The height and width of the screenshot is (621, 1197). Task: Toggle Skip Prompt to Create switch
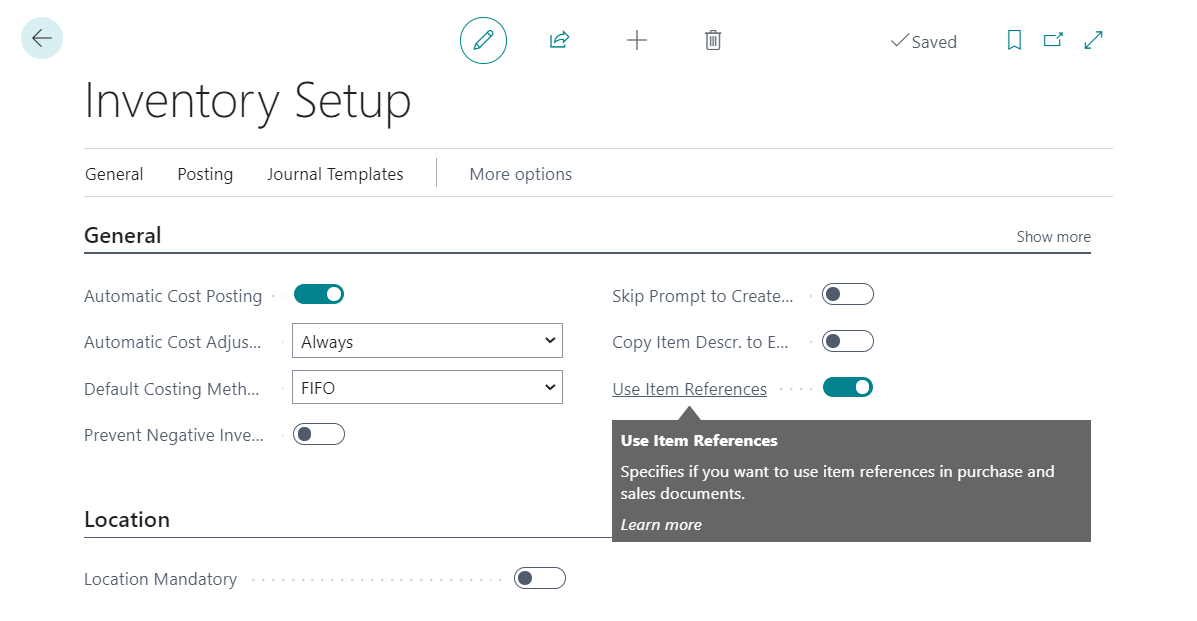(847, 294)
